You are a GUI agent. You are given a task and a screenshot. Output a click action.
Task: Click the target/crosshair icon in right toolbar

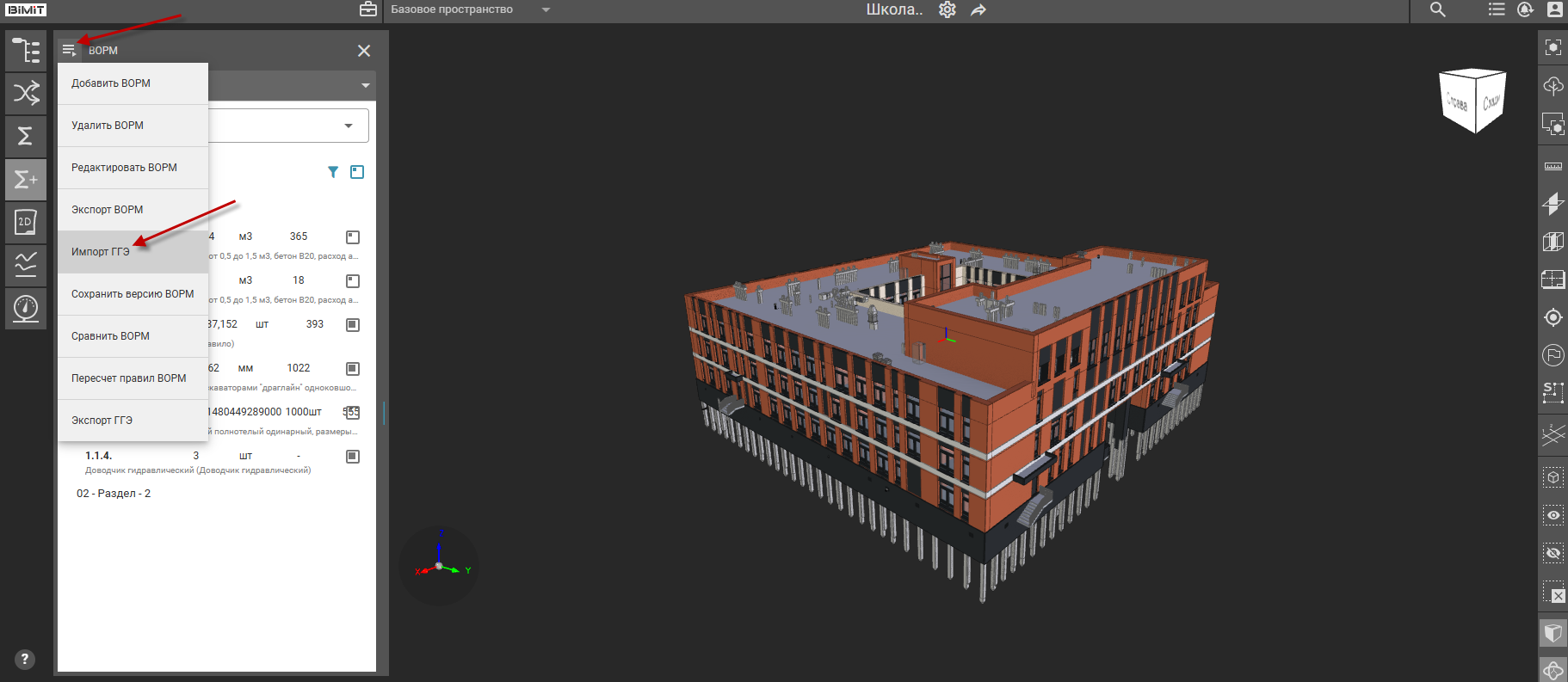coord(1553,317)
